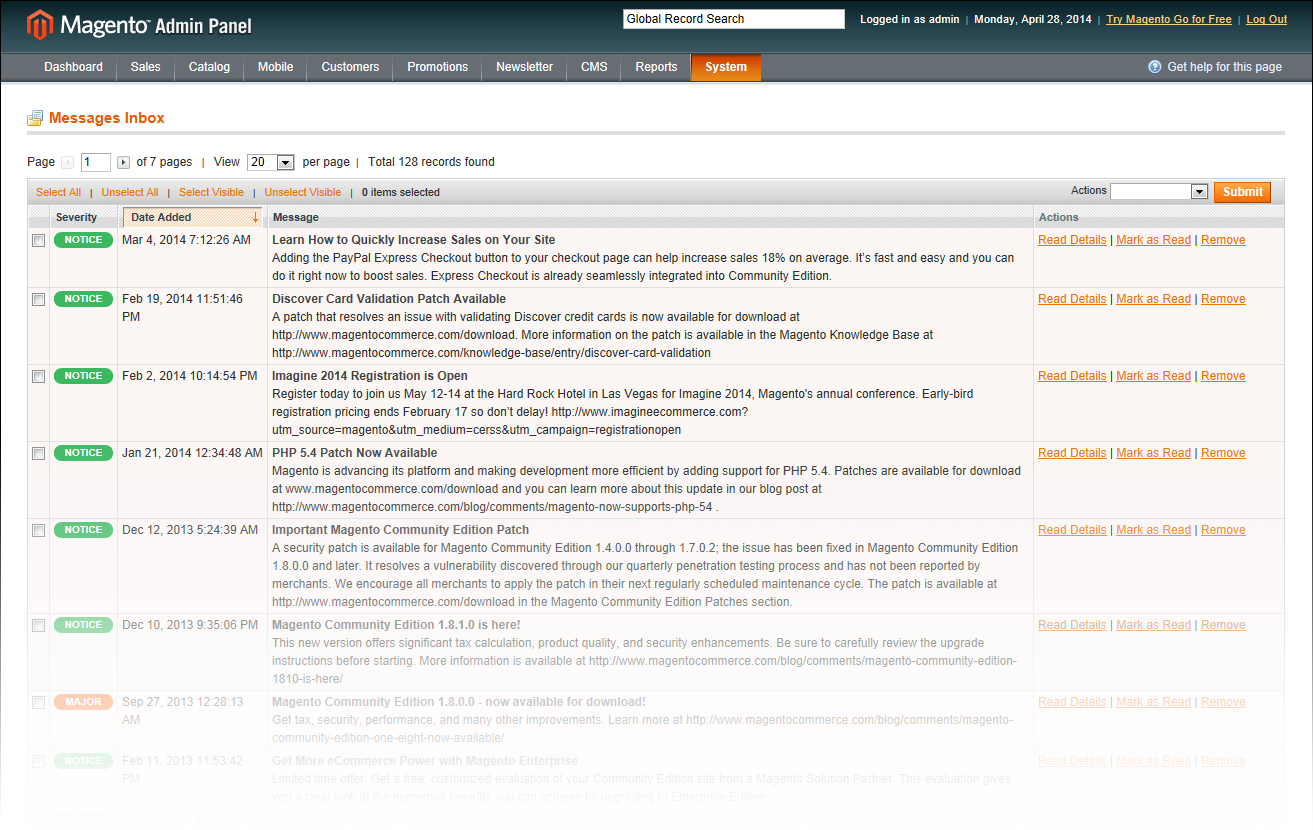
Task: Open the Promotions menu
Action: pos(437,67)
